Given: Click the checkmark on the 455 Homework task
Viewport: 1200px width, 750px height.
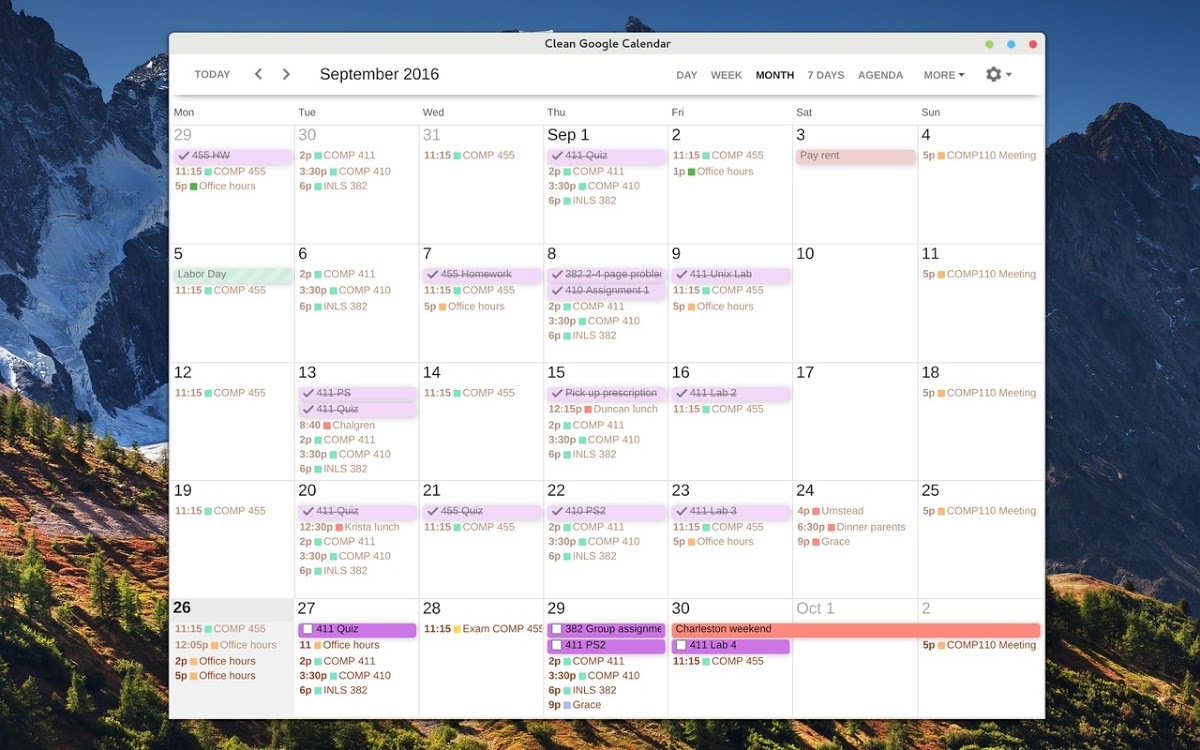Looking at the screenshot, I should click(x=433, y=274).
